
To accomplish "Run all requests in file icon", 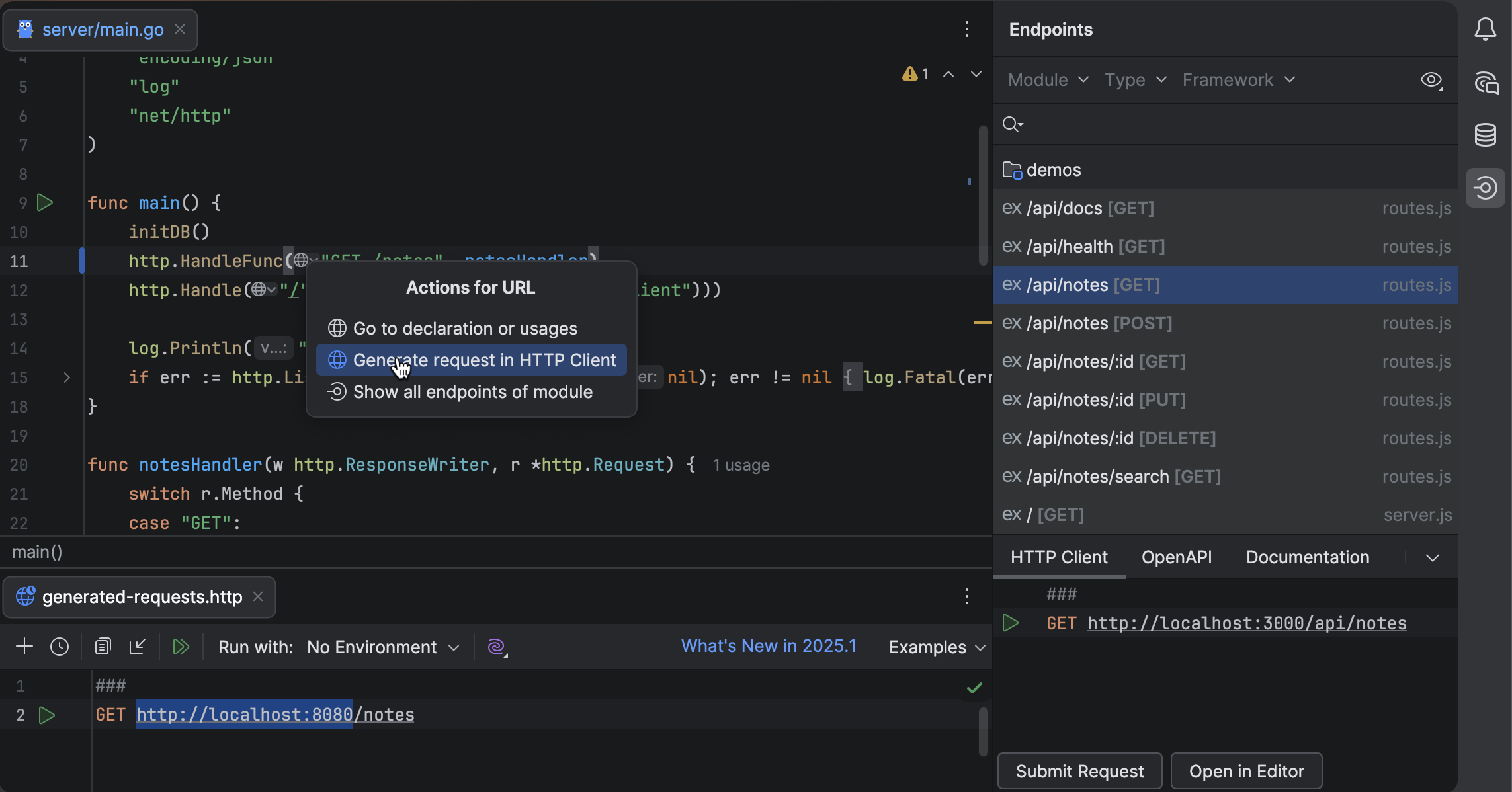I will click(181, 647).
